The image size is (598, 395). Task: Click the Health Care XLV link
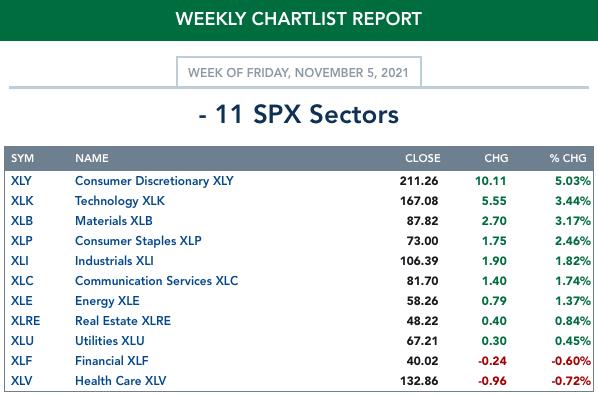point(121,381)
